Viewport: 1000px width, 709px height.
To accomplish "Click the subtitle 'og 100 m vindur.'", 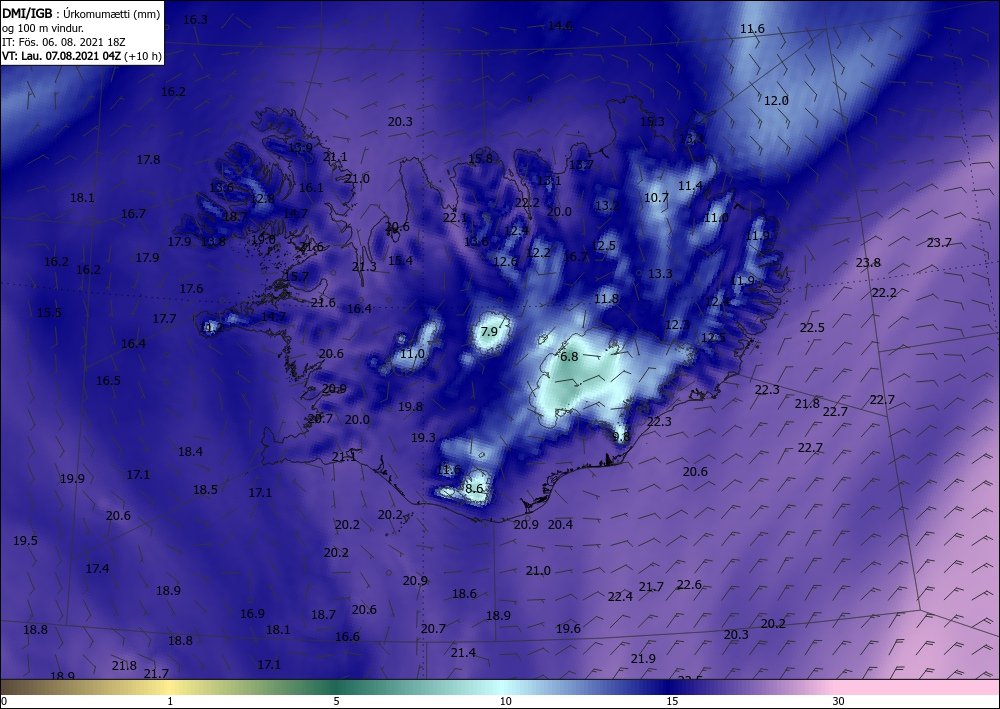I will tap(43, 28).
